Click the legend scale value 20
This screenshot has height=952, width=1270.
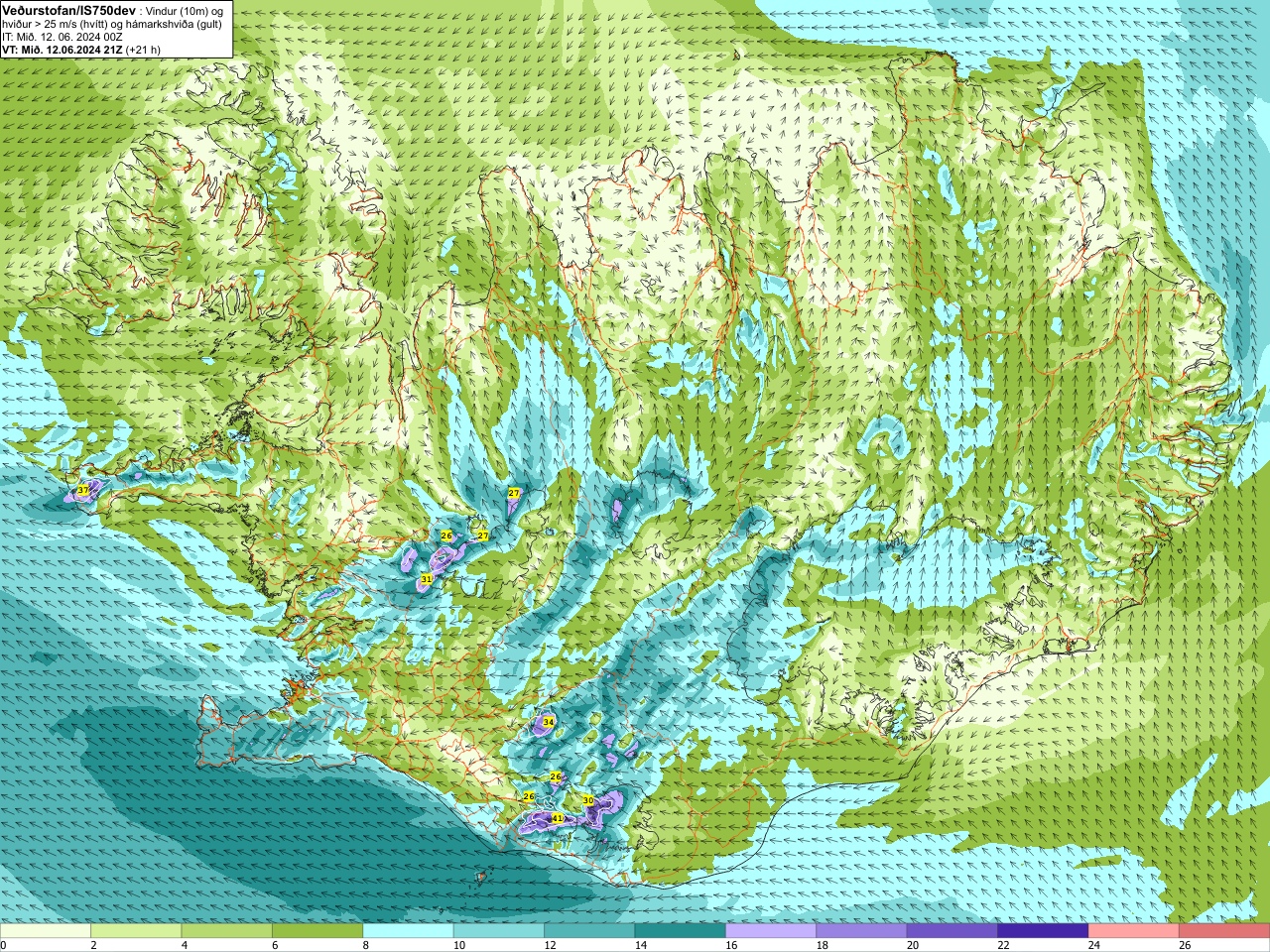[x=913, y=945]
